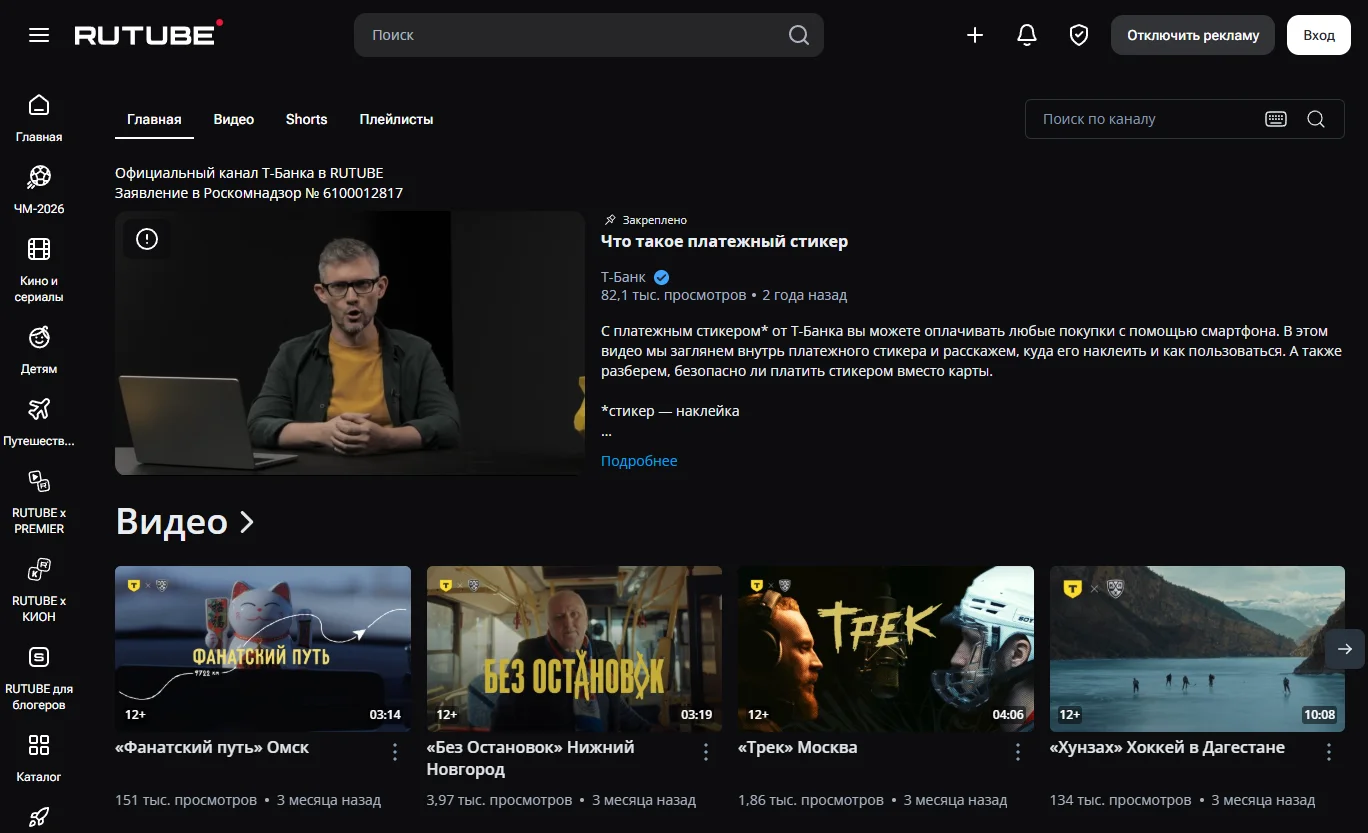
Task: Click the verified badge next to Т-Банк
Action: coord(662,277)
